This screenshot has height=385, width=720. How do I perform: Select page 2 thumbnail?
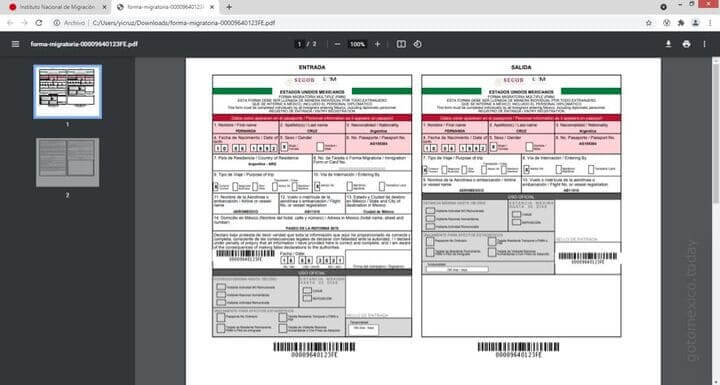[68, 163]
